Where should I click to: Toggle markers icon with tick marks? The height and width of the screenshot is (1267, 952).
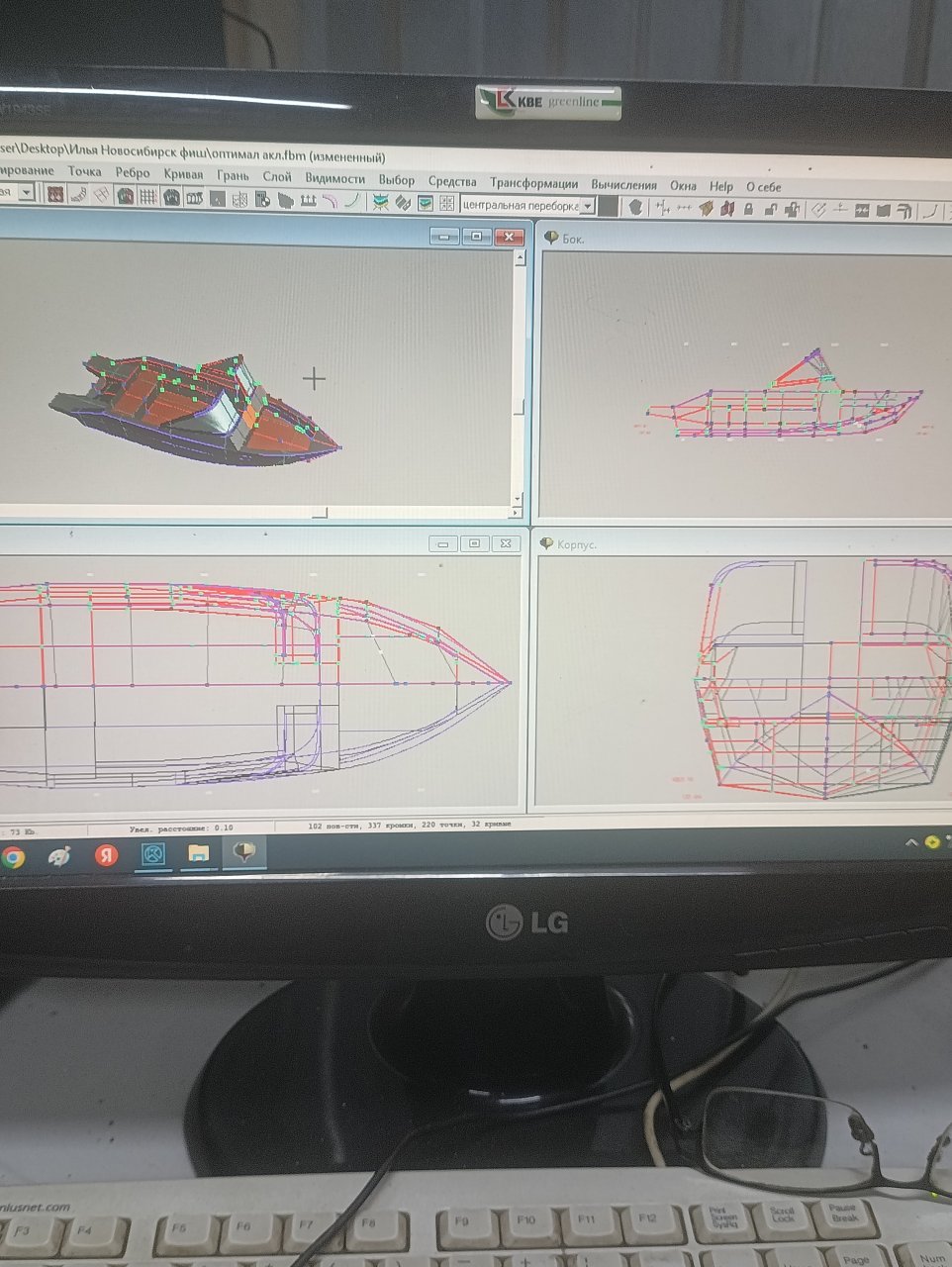tap(308, 201)
